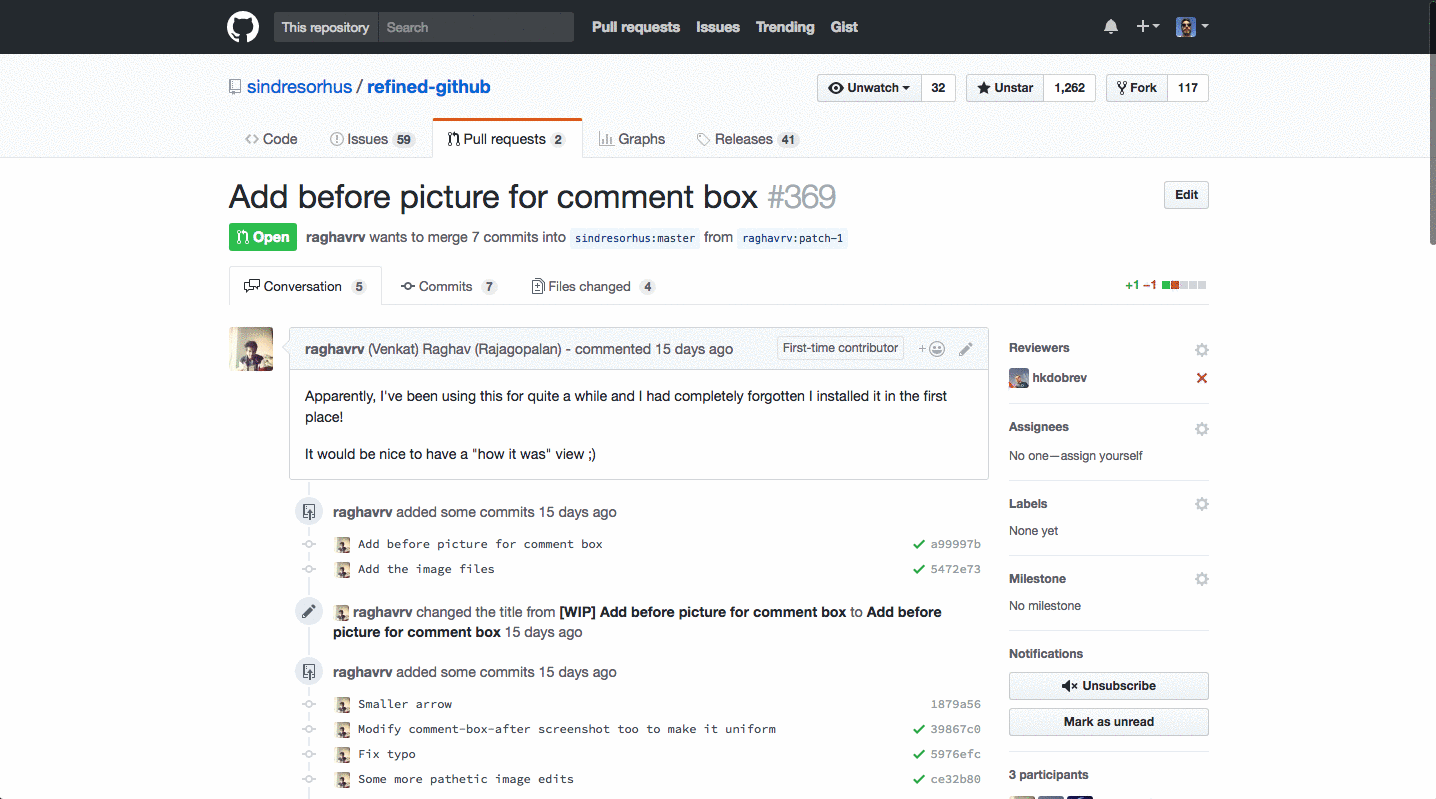The height and width of the screenshot is (799, 1436).
Task: Open the 32 watchers count
Action: [x=938, y=88]
